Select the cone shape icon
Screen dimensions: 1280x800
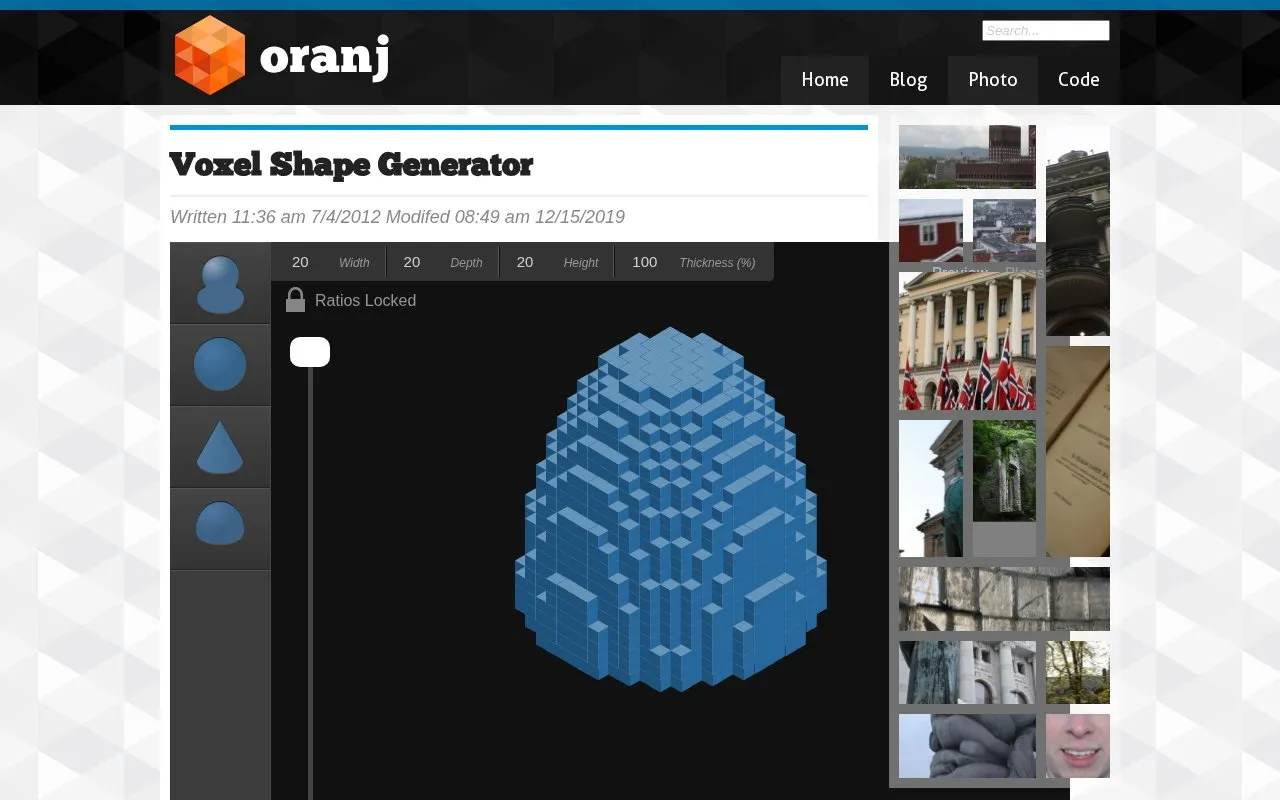(x=220, y=447)
